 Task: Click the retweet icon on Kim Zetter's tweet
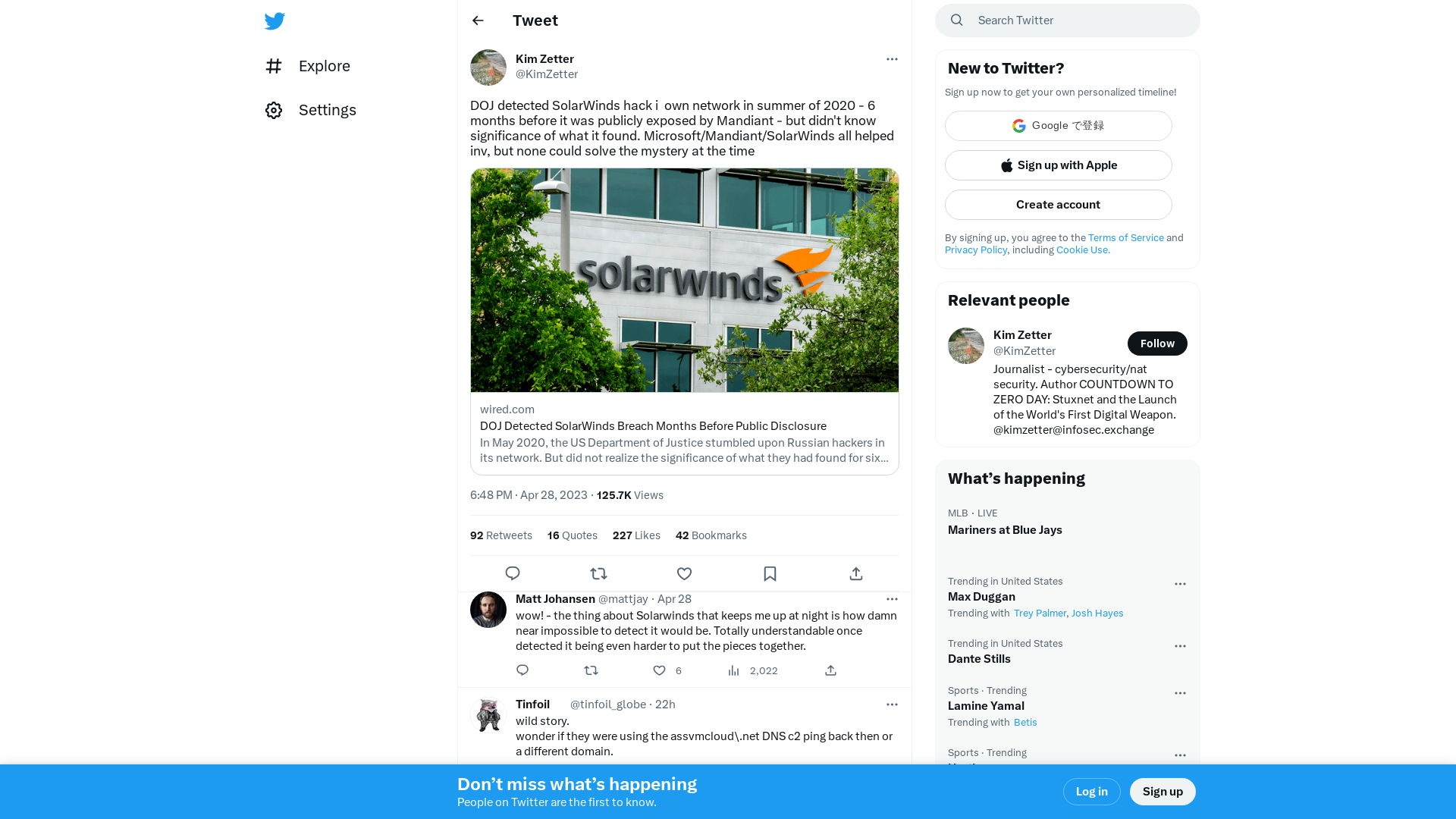tap(598, 573)
